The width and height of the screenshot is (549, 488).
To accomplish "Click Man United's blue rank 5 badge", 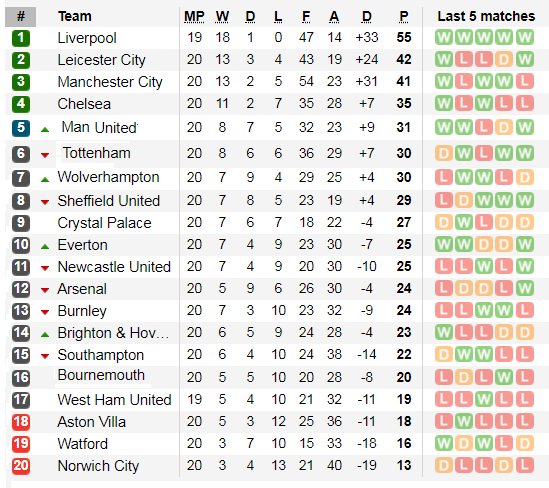I will (21, 128).
